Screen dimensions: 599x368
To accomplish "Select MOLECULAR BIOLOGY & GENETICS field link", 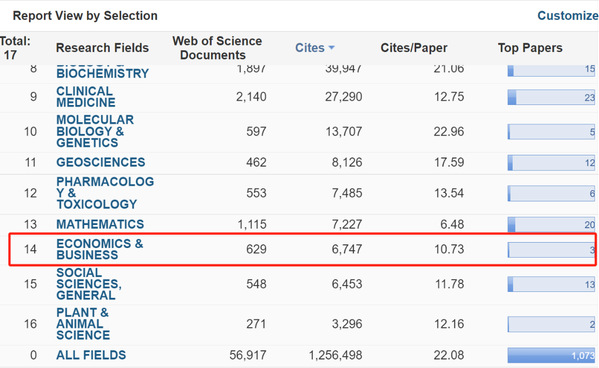I will [x=95, y=131].
